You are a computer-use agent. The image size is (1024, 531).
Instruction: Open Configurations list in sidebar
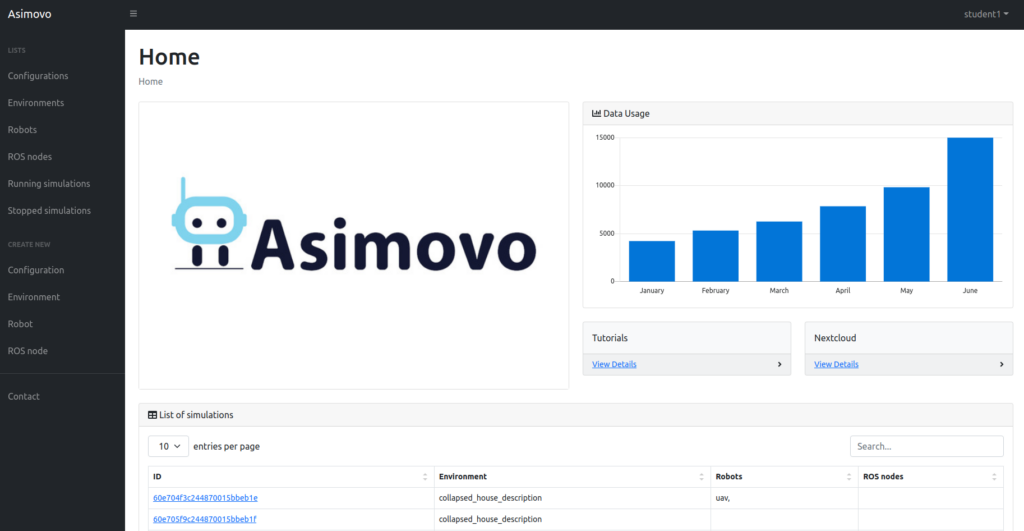[x=38, y=76]
